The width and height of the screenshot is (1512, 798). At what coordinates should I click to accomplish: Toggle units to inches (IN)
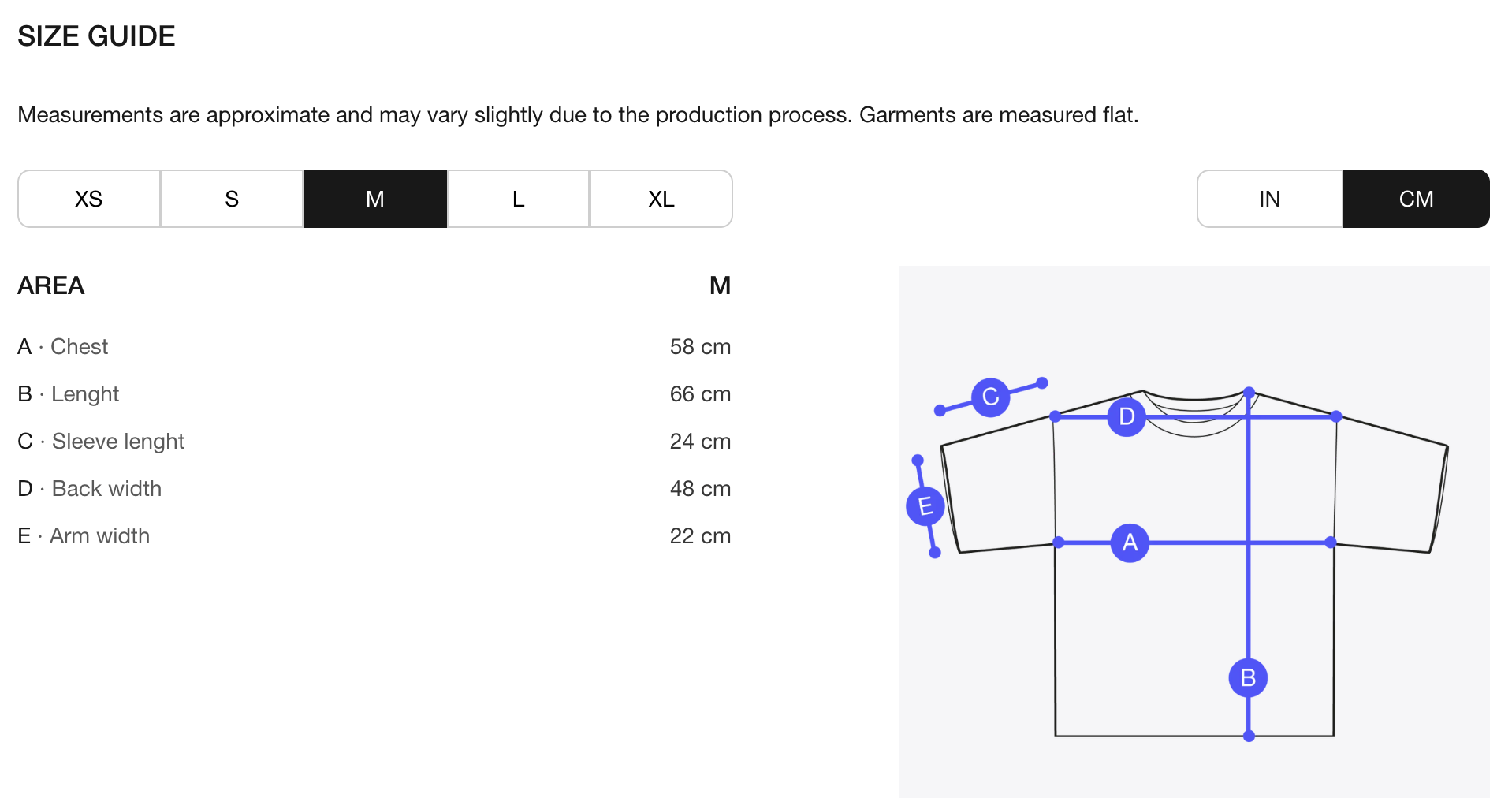pos(1269,199)
